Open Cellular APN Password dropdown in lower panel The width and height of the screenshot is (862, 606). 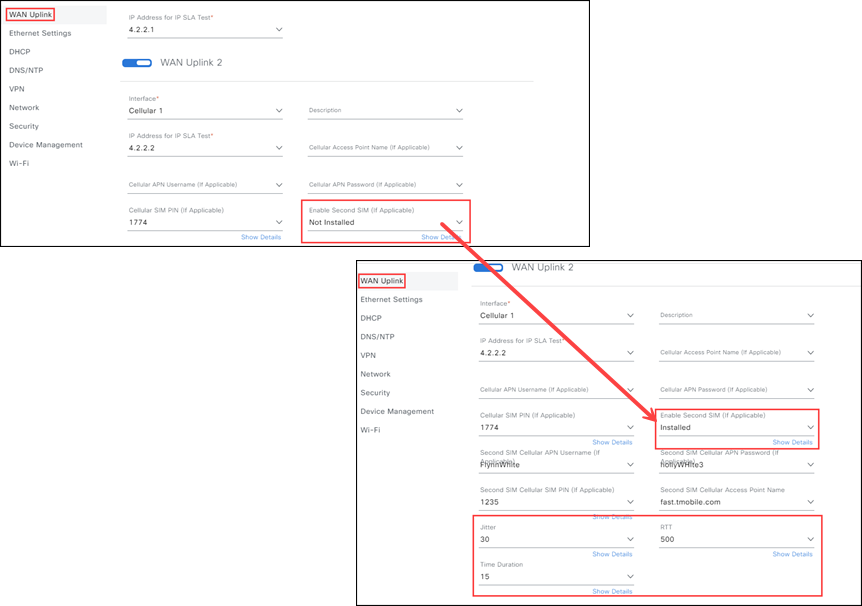pyautogui.click(x=810, y=390)
